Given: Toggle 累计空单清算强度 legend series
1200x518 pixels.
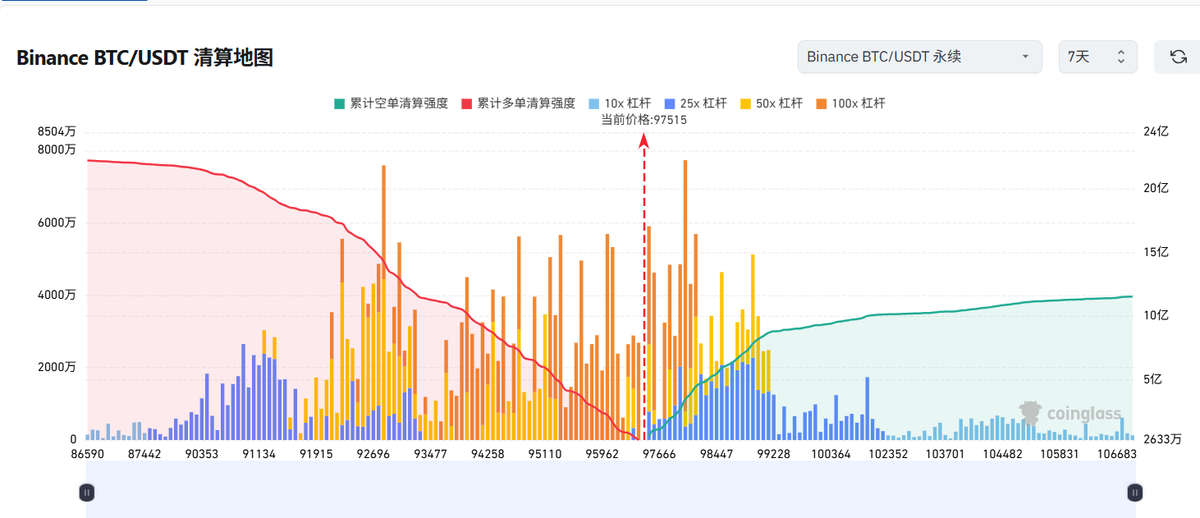Looking at the screenshot, I should (x=390, y=103).
